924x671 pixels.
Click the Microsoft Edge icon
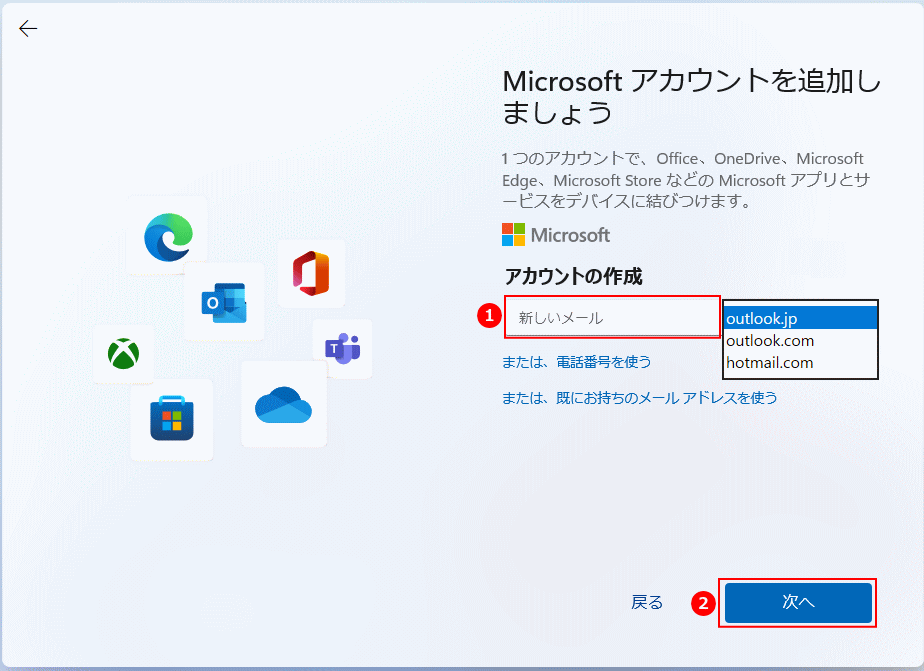tap(167, 236)
